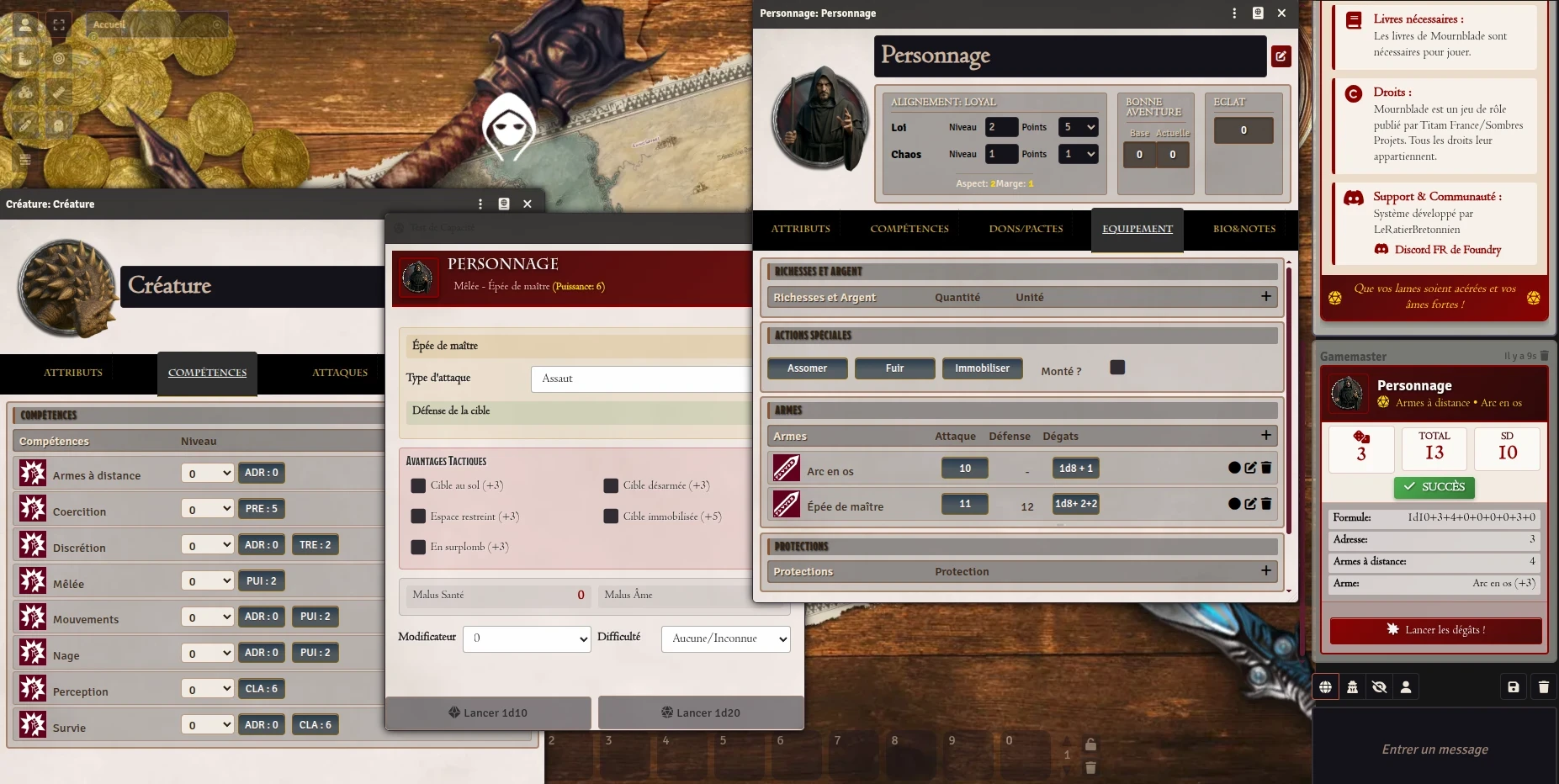Click the Épée de maître weapon icon
Image resolution: width=1559 pixels, height=784 pixels.
787,504
